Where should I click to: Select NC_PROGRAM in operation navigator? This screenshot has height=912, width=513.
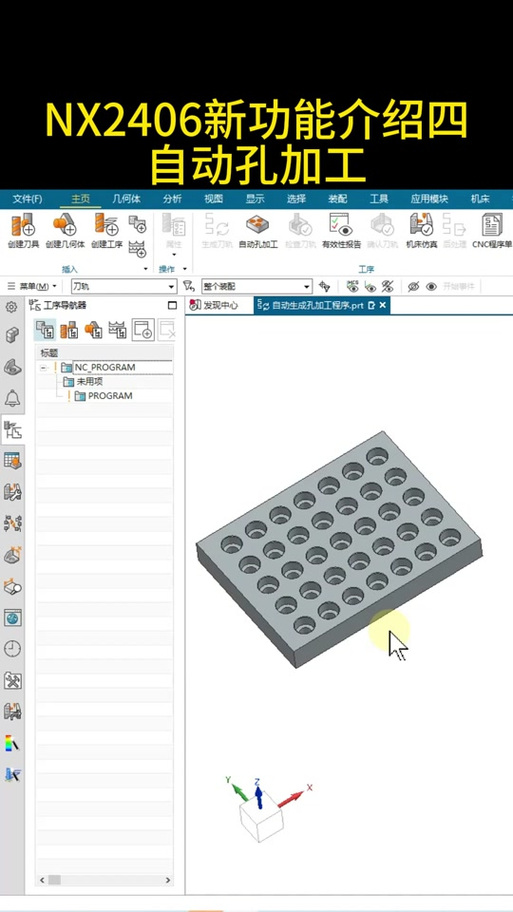105,367
